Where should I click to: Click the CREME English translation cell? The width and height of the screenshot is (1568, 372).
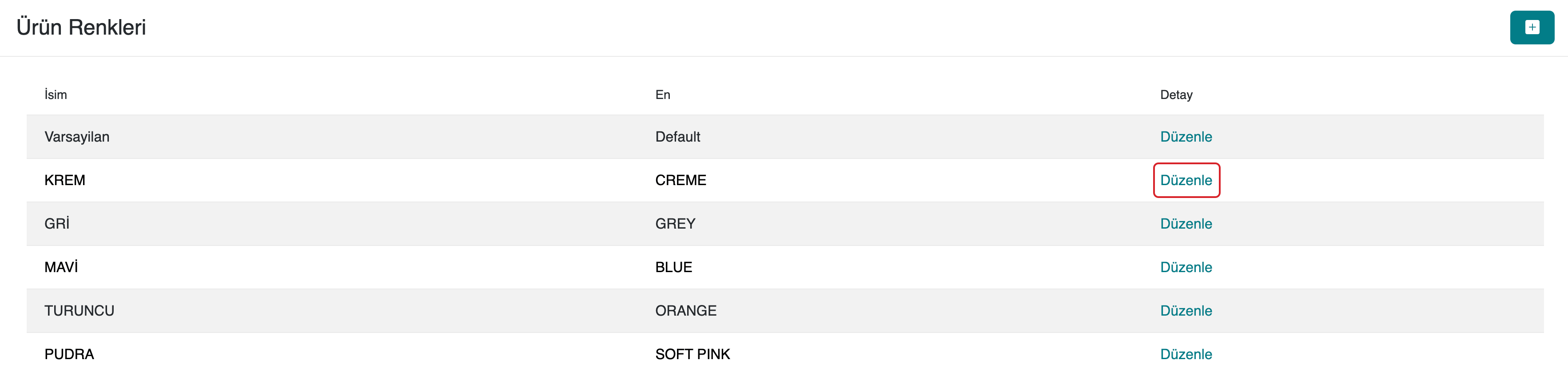point(681,181)
